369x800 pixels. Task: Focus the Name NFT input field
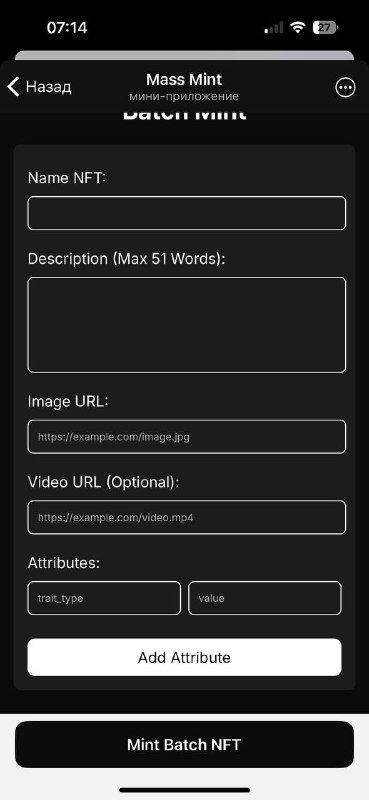click(x=187, y=213)
